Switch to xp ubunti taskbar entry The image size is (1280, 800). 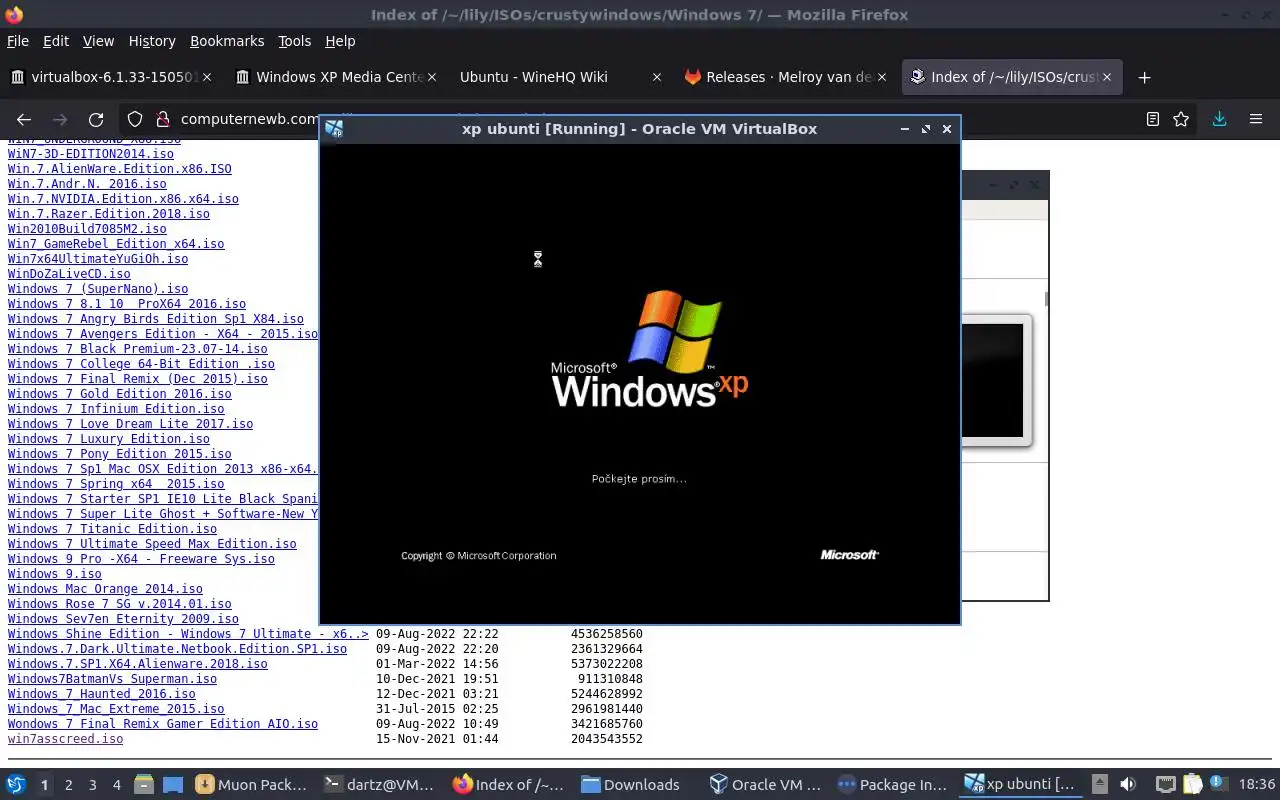pos(1020,785)
